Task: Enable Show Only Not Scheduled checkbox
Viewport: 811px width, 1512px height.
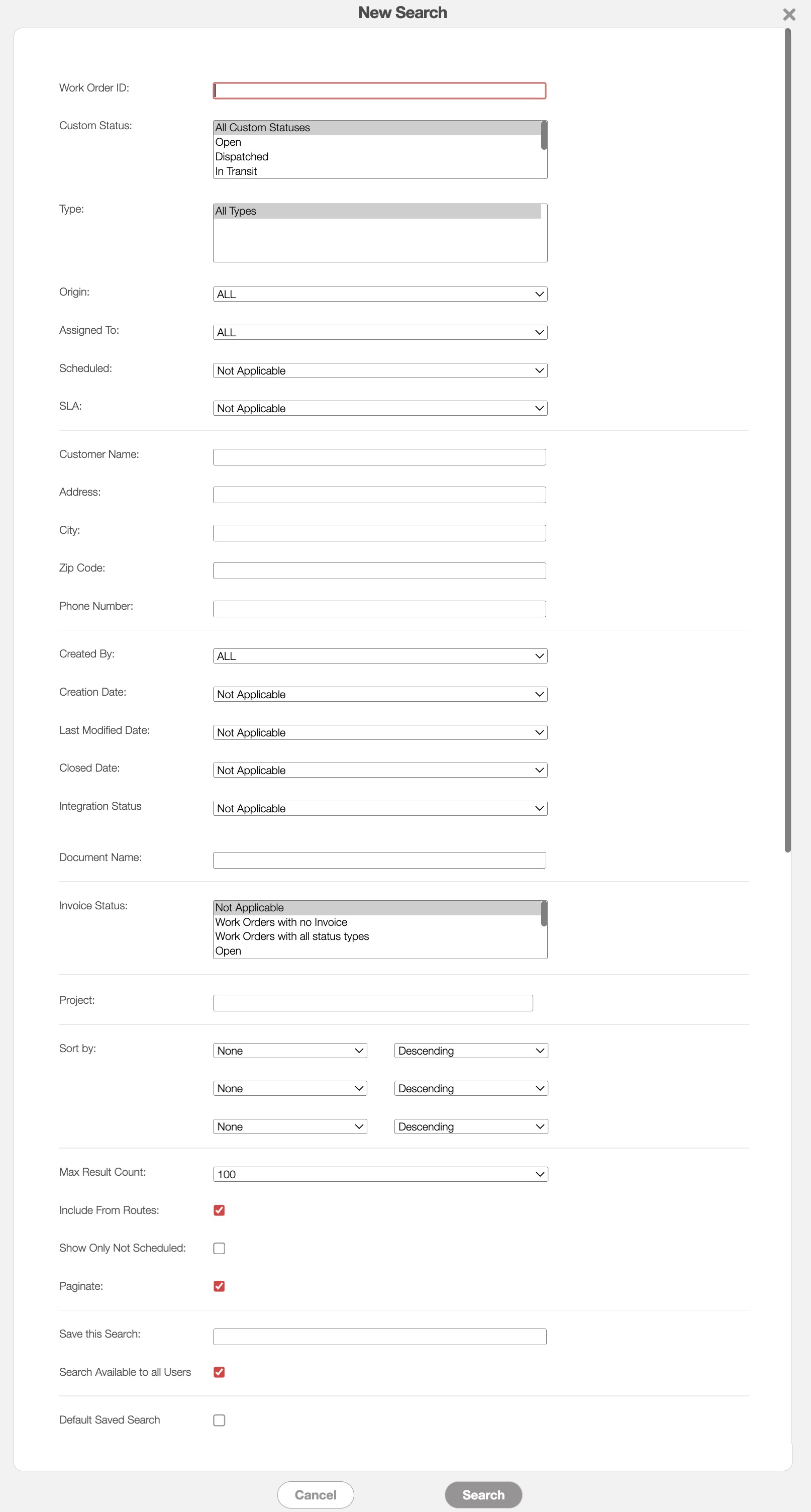Action: (x=219, y=1248)
